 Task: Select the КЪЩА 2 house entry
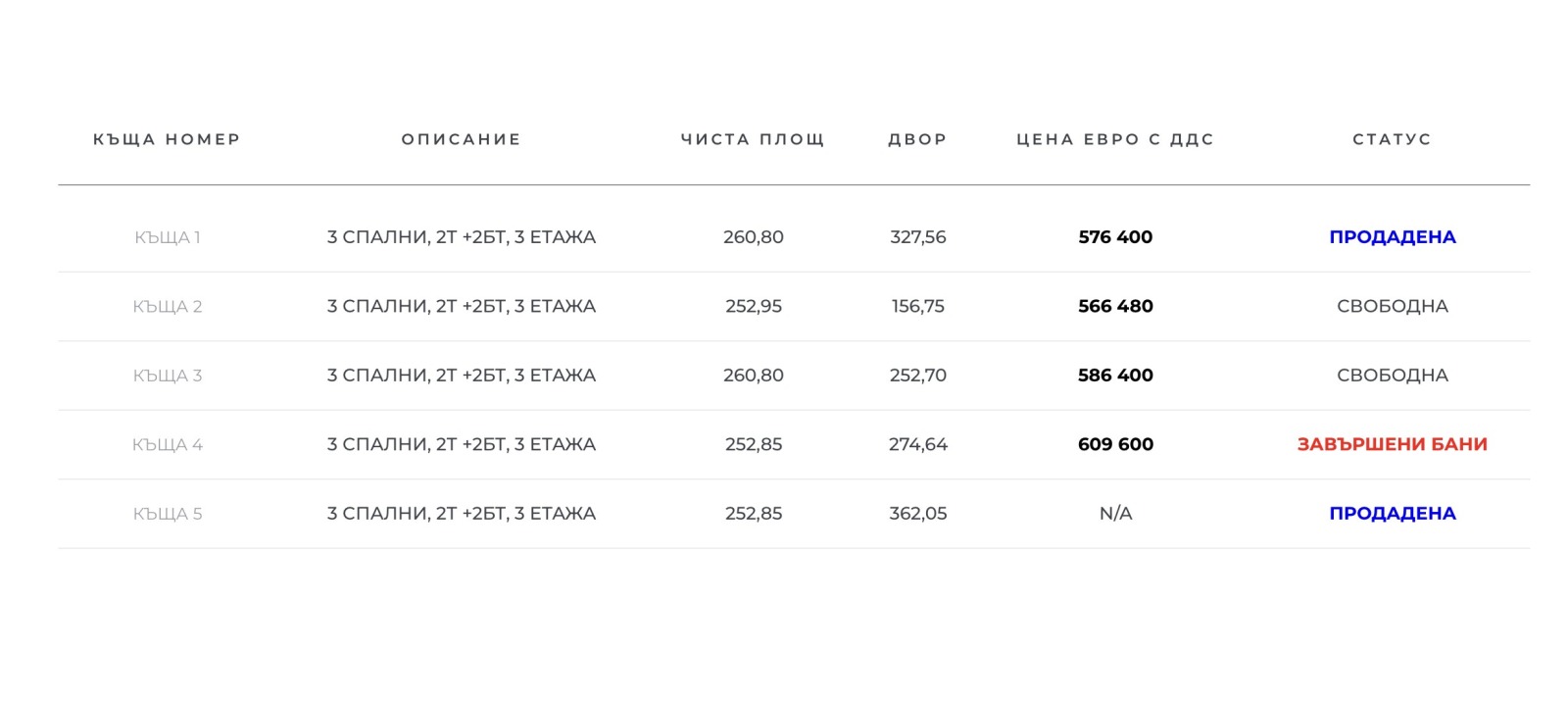click(168, 306)
